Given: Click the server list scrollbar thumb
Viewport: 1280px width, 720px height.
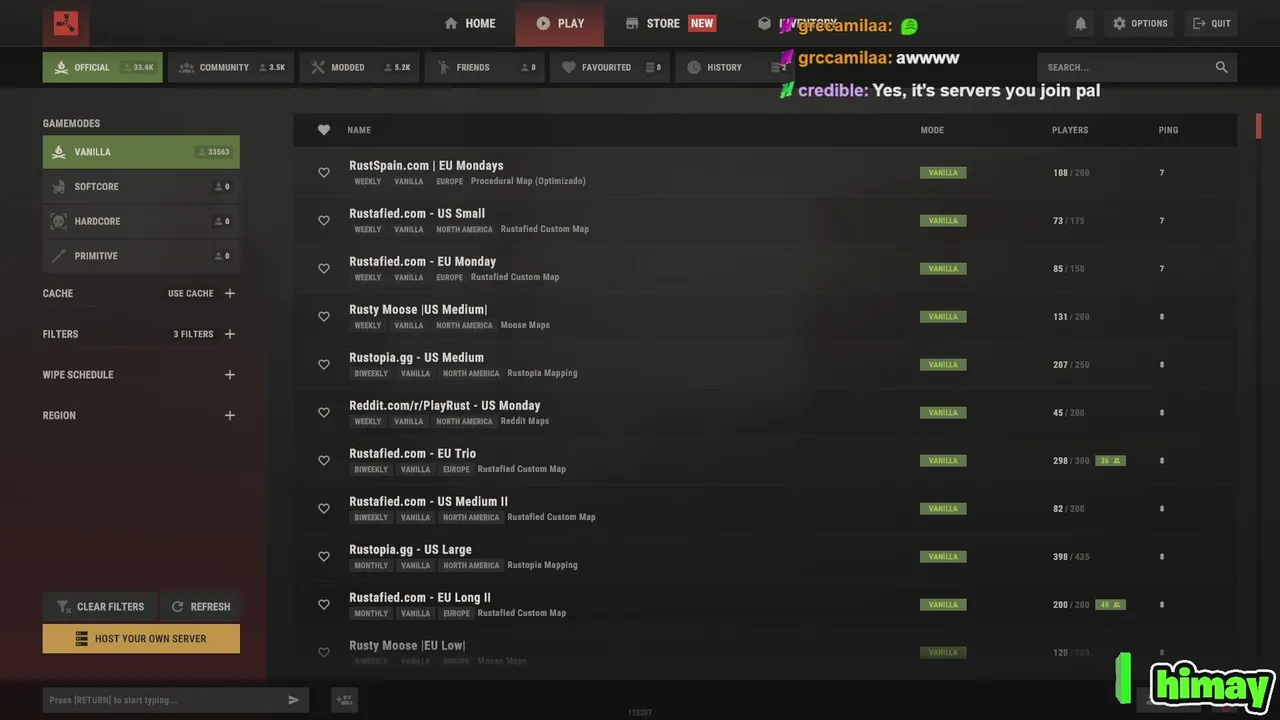Looking at the screenshot, I should coord(1259,127).
